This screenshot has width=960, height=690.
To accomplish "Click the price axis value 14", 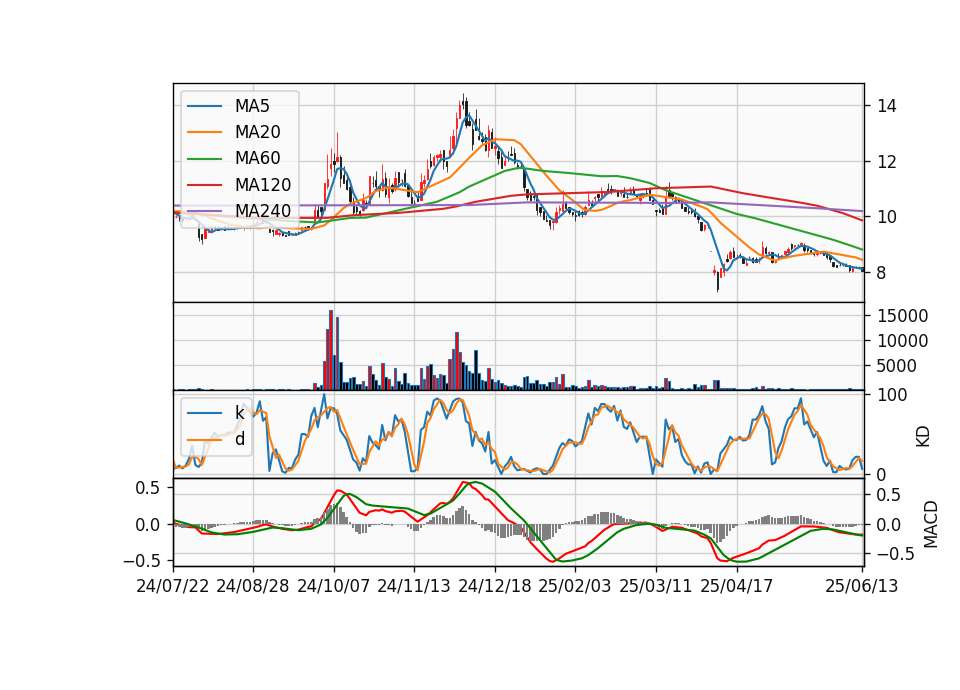I will [x=887, y=107].
